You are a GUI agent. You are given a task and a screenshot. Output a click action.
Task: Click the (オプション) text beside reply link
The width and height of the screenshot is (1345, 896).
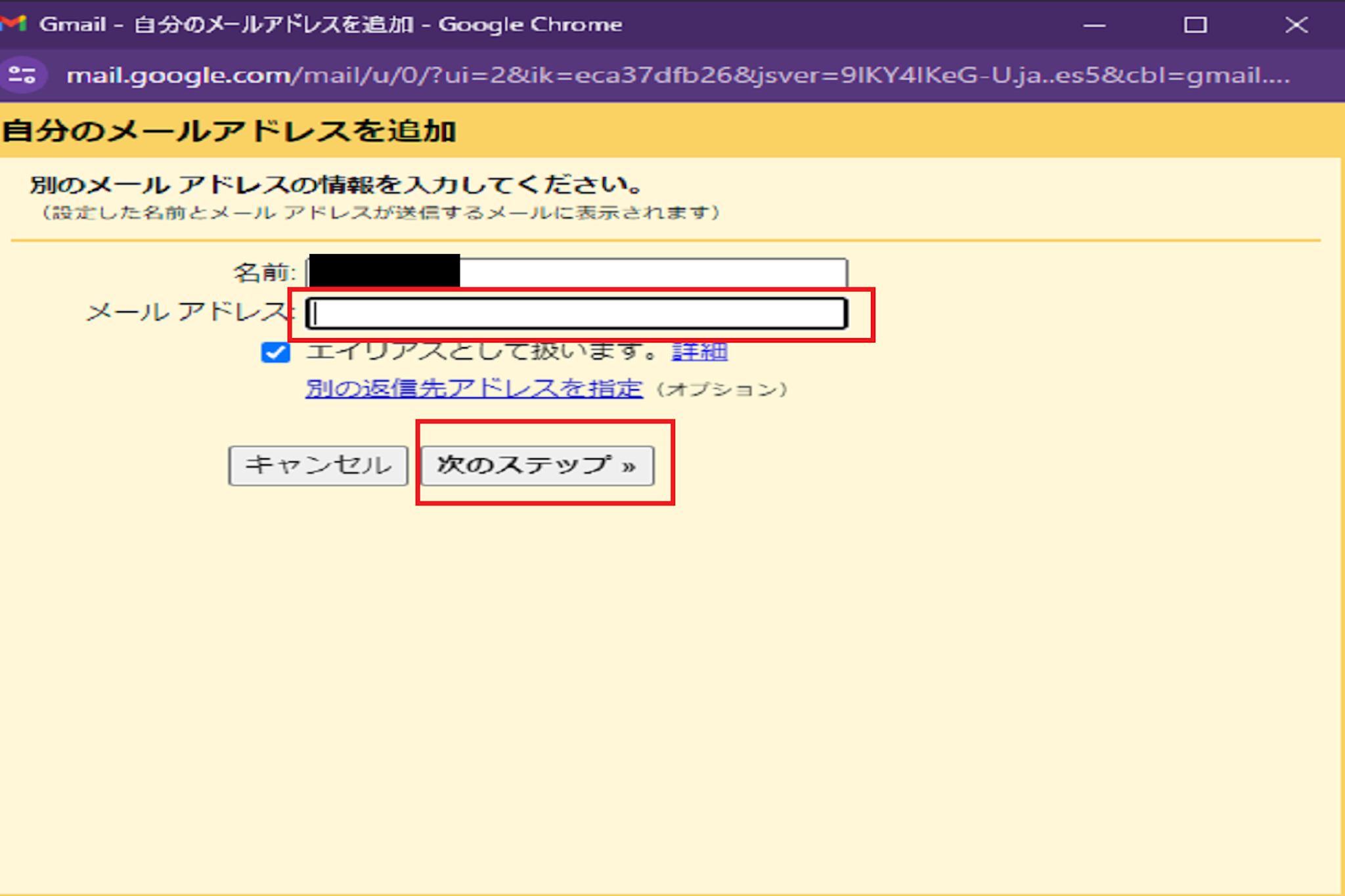point(722,389)
